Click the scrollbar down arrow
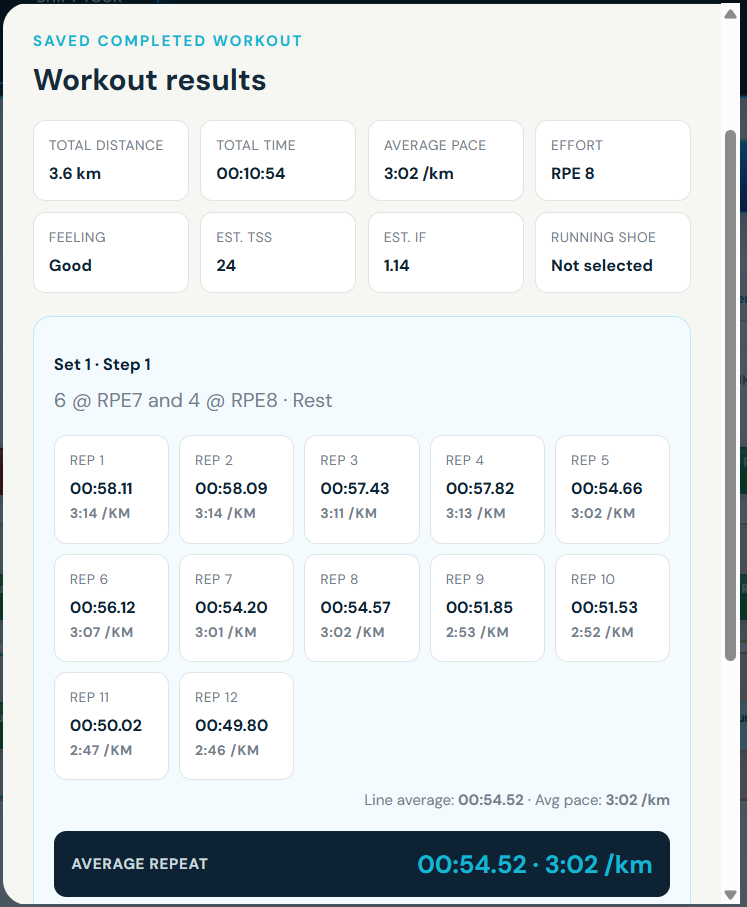 730,894
